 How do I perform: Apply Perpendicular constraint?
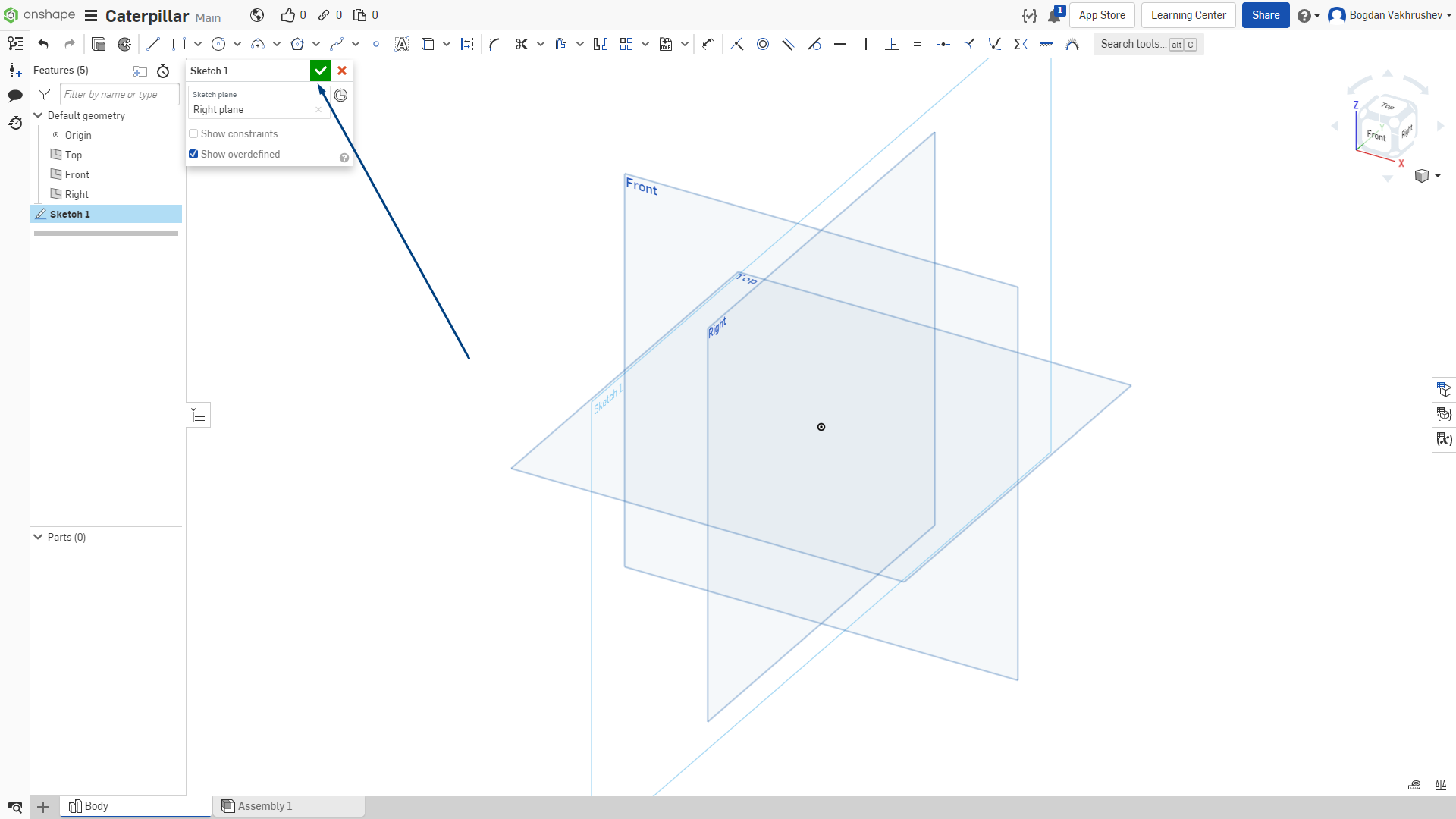click(892, 44)
